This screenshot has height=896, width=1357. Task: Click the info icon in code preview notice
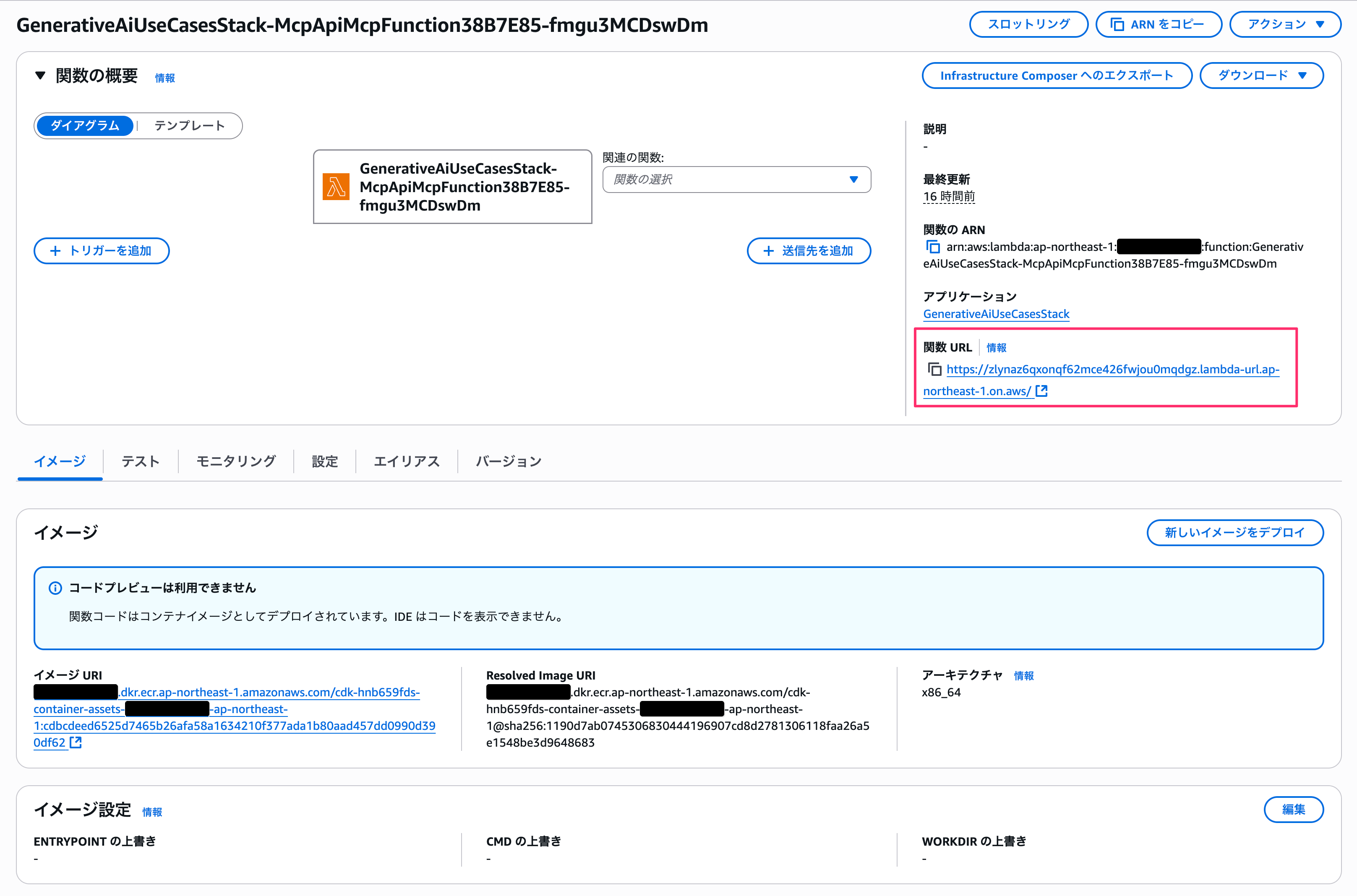pos(55,588)
